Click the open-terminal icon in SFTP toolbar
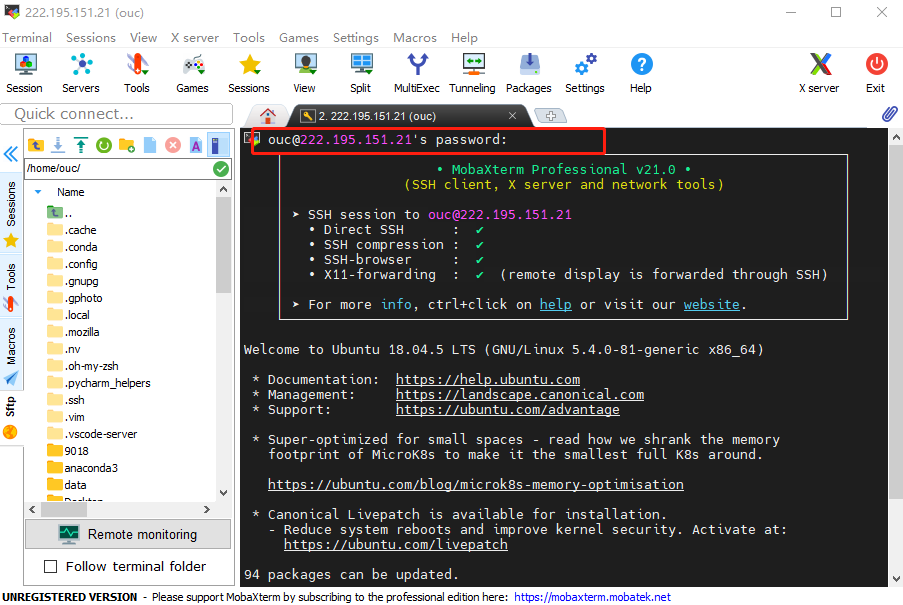The width and height of the screenshot is (903, 605). pos(217,145)
